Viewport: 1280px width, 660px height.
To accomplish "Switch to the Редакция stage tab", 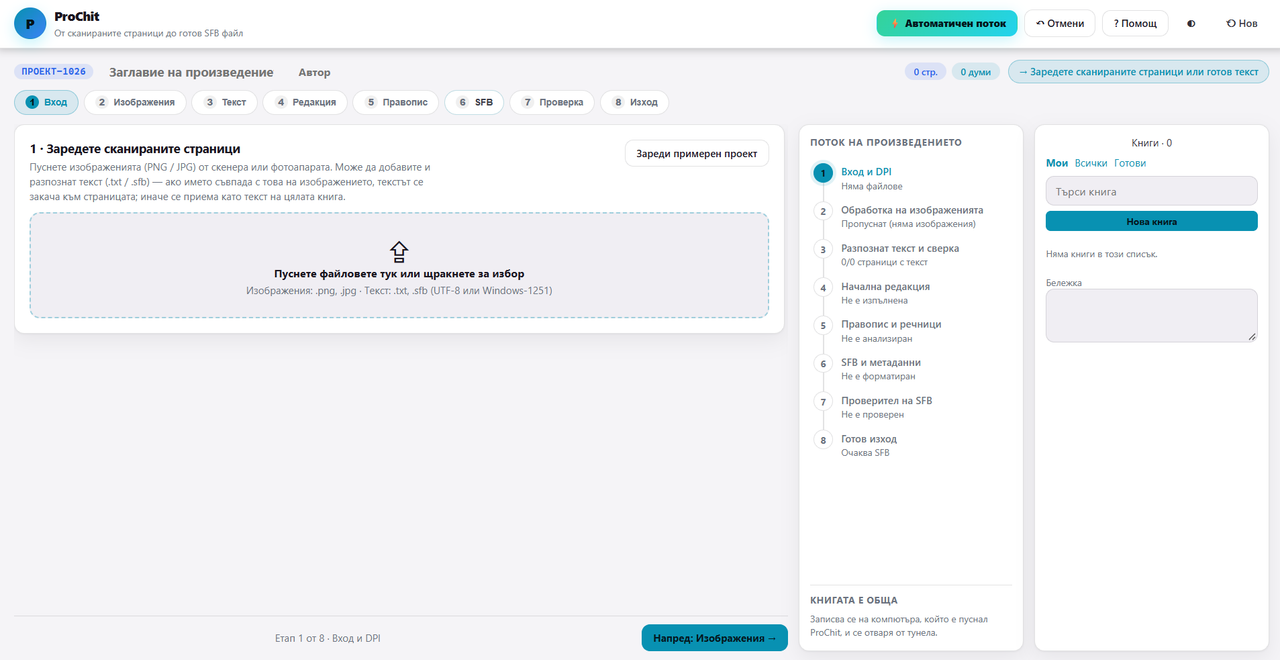I will [x=306, y=102].
